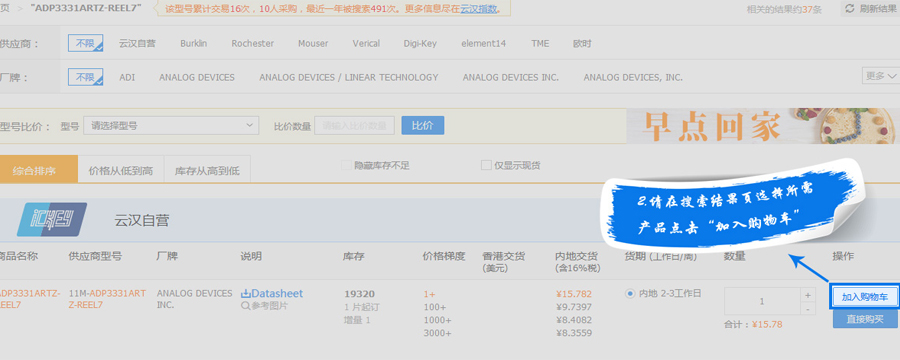
Task: Click the compare quantity input field
Action: click(x=354, y=125)
